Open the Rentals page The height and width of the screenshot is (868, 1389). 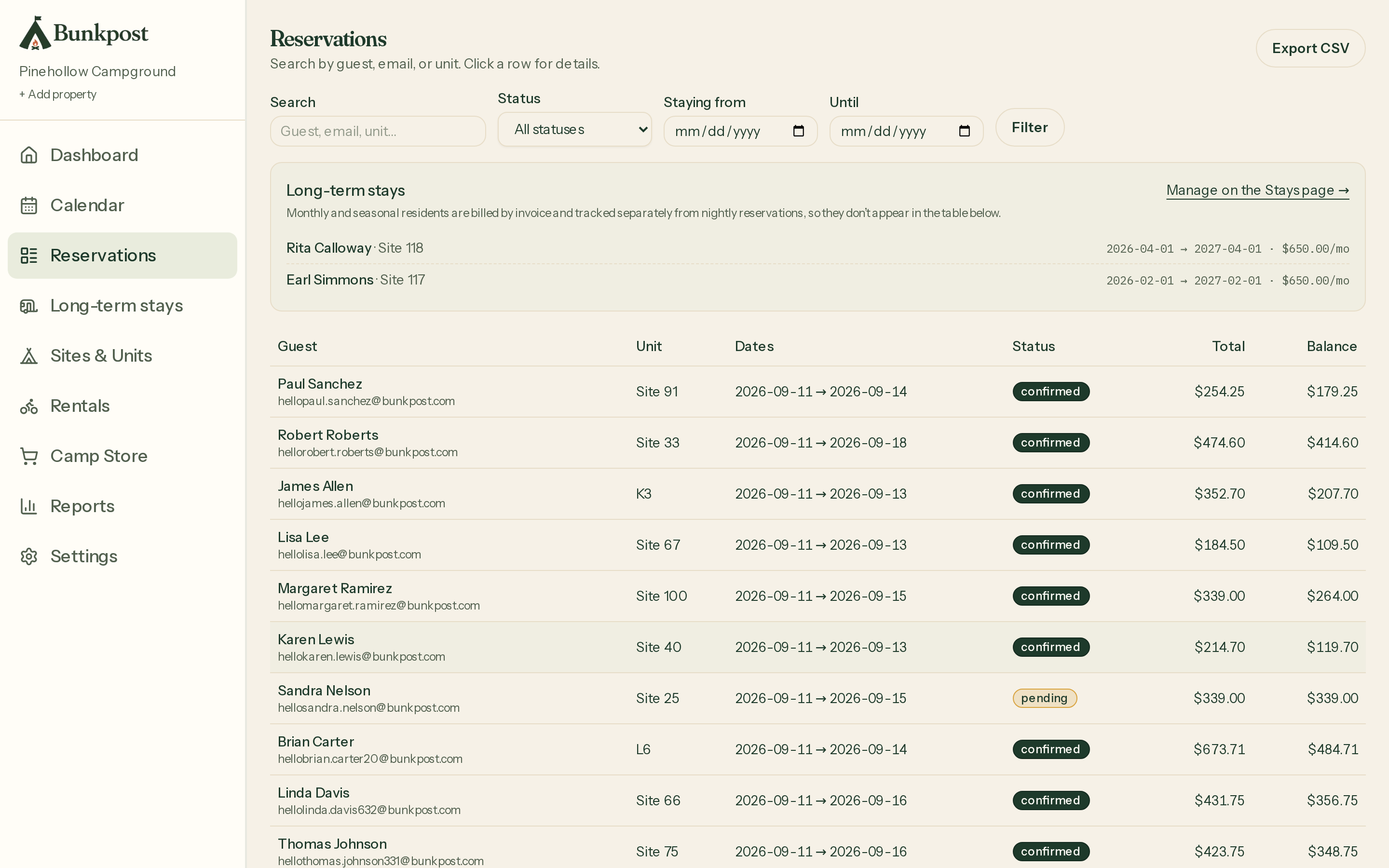[x=122, y=406]
